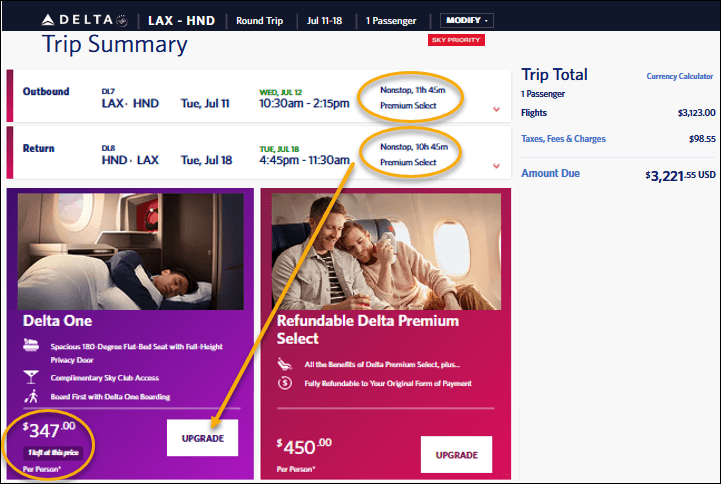Click the Delta One sleeping passenger photo
This screenshot has width=721, height=484.
coord(131,251)
